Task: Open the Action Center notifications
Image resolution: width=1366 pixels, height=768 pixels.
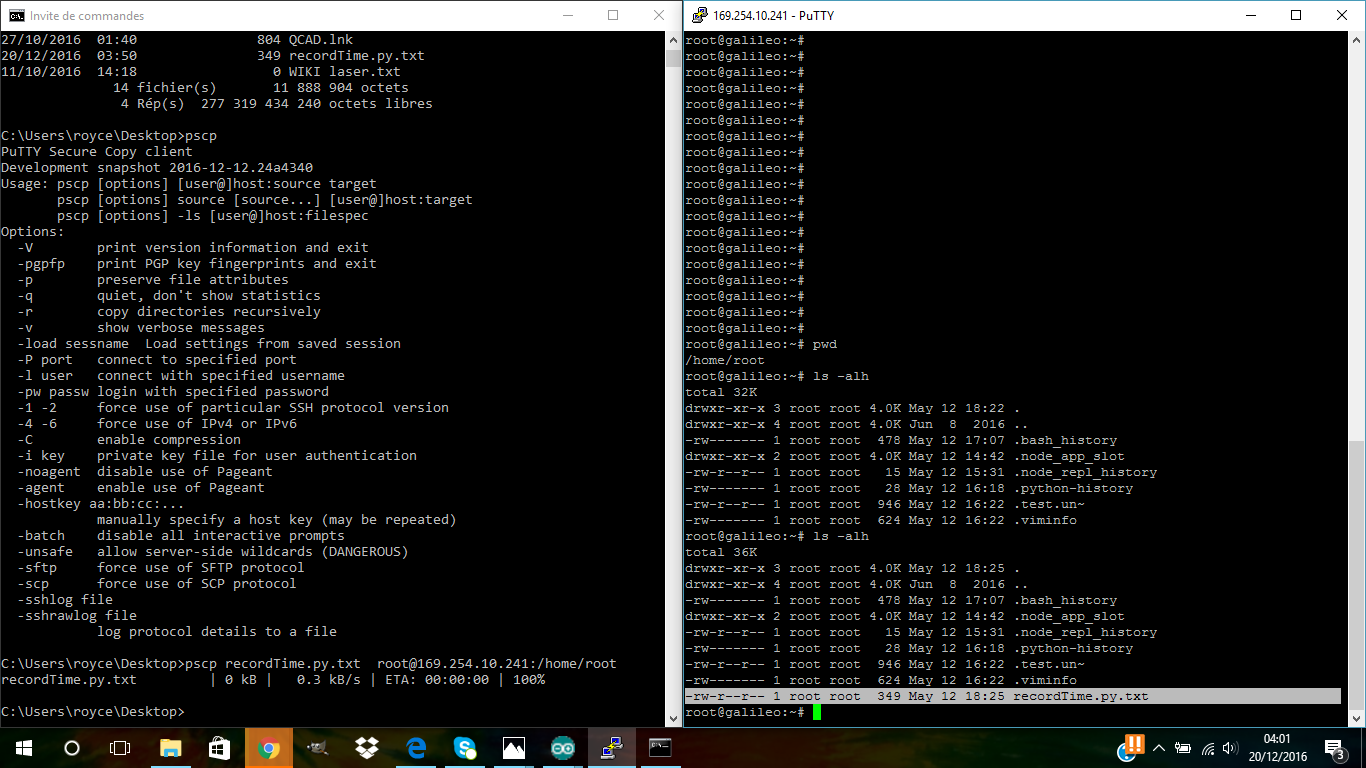Action: [1334, 748]
